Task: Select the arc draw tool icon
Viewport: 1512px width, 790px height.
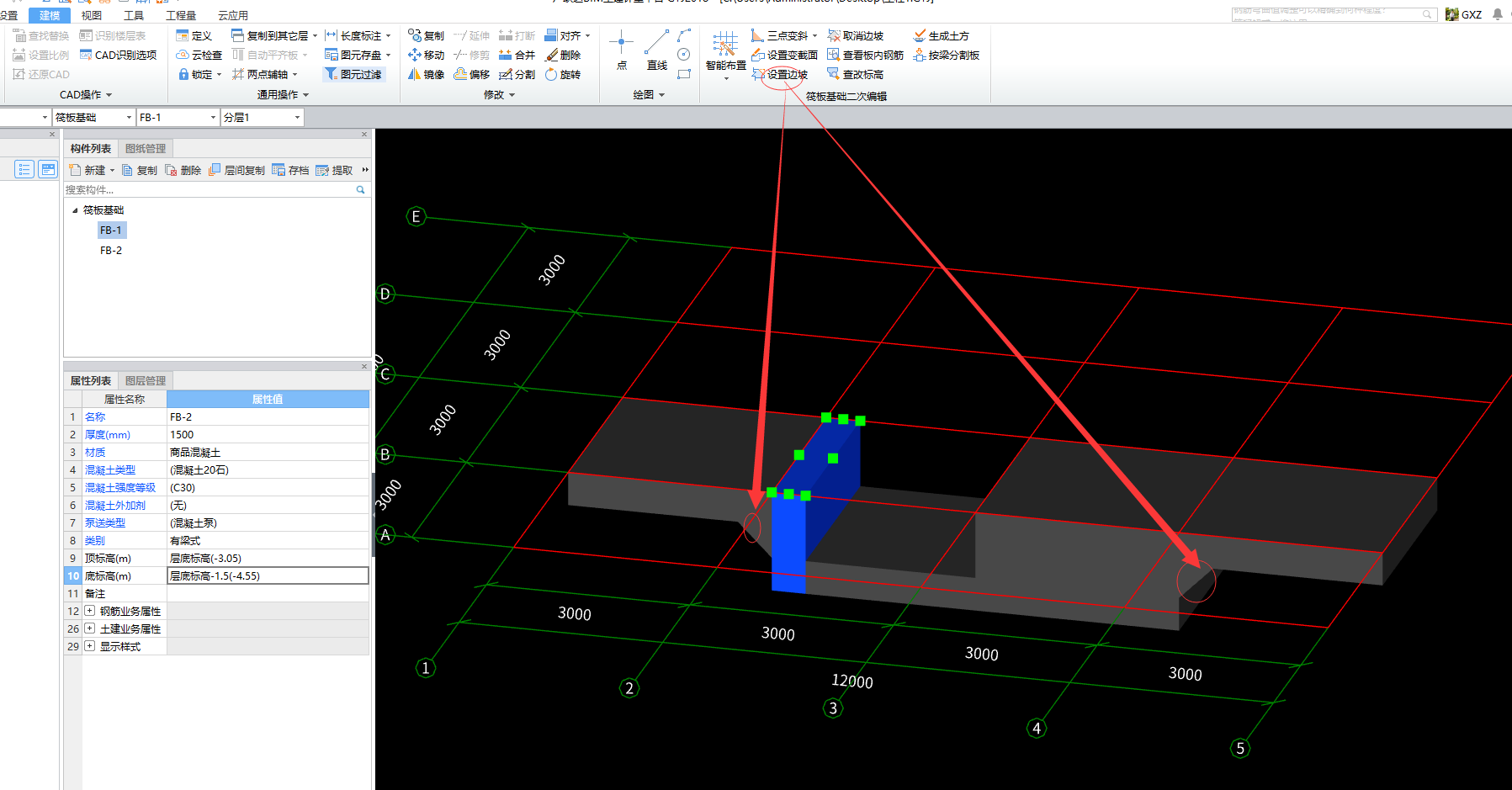Action: [684, 35]
